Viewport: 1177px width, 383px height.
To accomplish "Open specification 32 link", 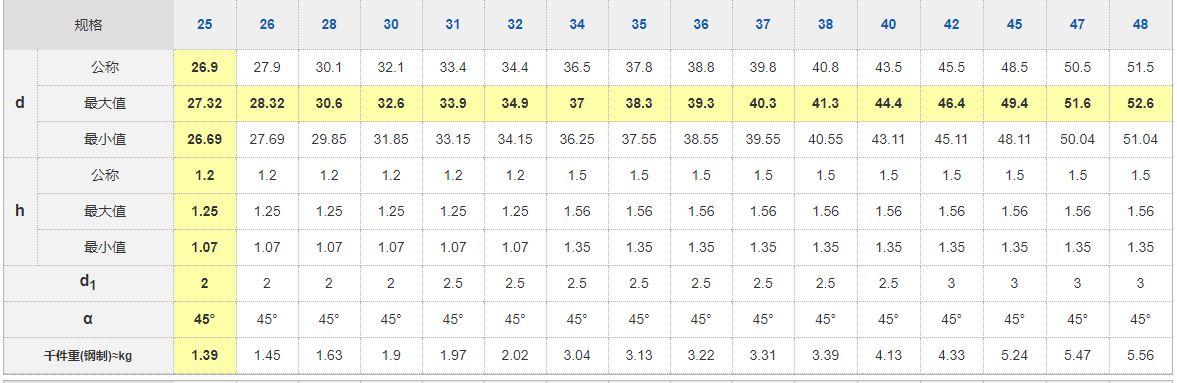I will click(x=515, y=25).
